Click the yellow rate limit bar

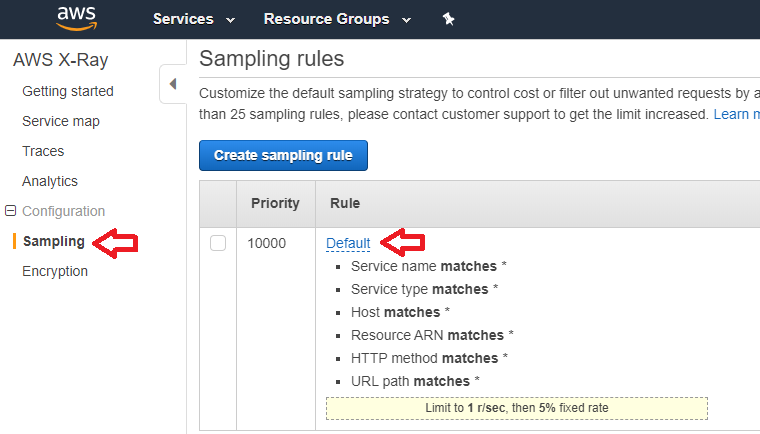[516, 408]
